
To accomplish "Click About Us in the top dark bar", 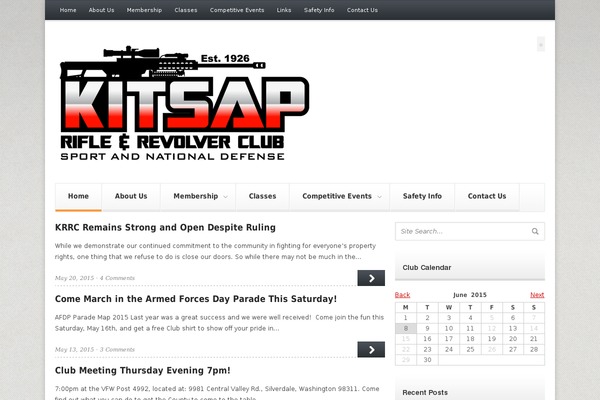I will tap(101, 10).
